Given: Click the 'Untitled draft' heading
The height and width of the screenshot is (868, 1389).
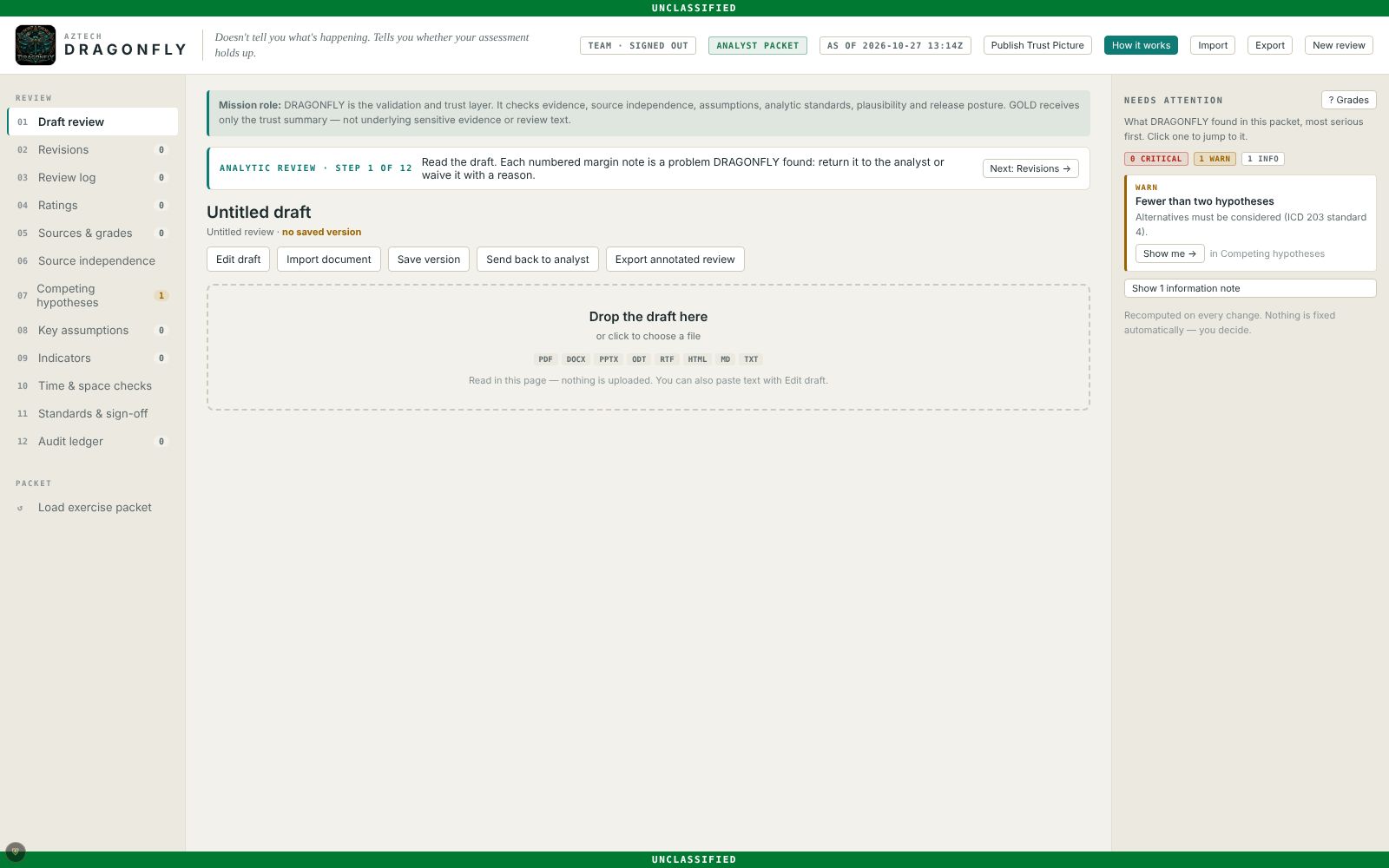Looking at the screenshot, I should 259,212.
